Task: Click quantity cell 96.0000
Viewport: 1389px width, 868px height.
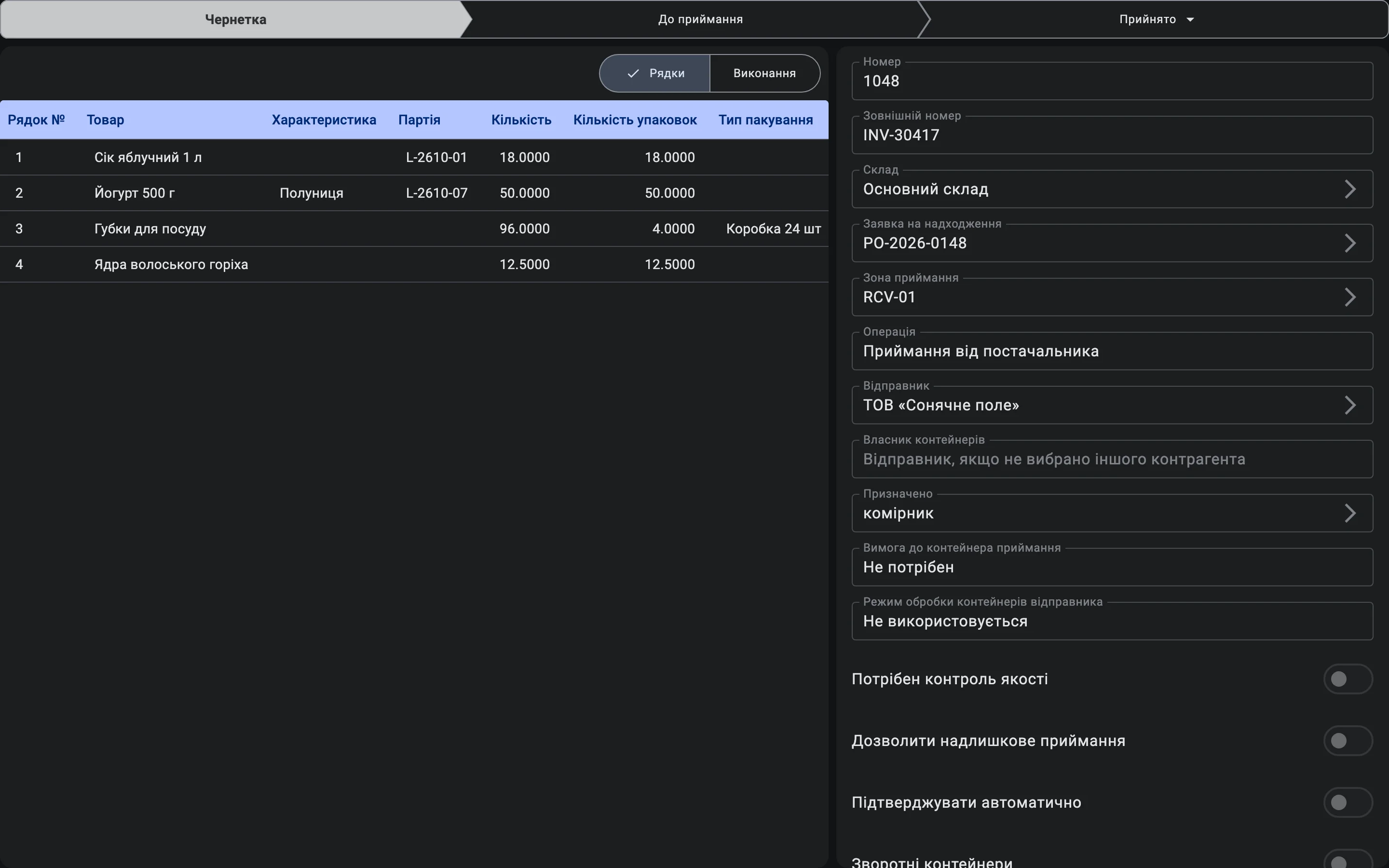Action: click(x=524, y=229)
